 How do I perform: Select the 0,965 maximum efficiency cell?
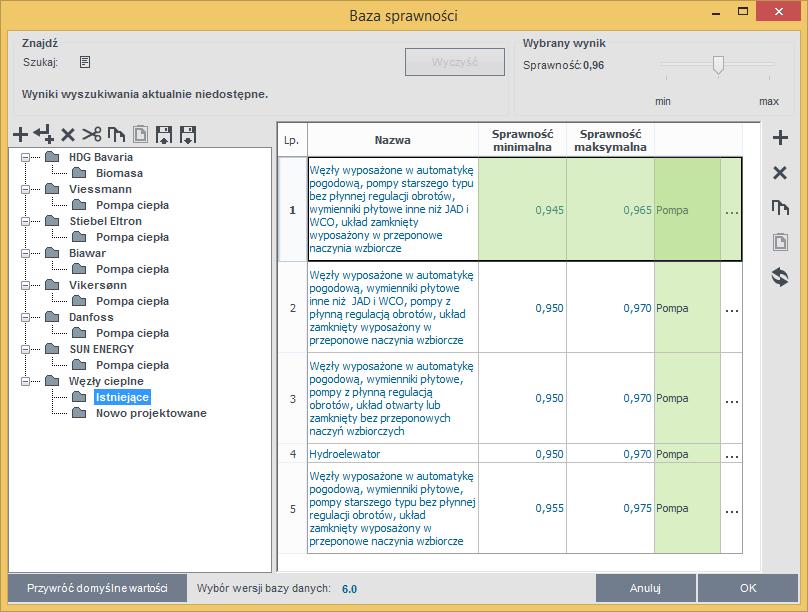[610, 210]
